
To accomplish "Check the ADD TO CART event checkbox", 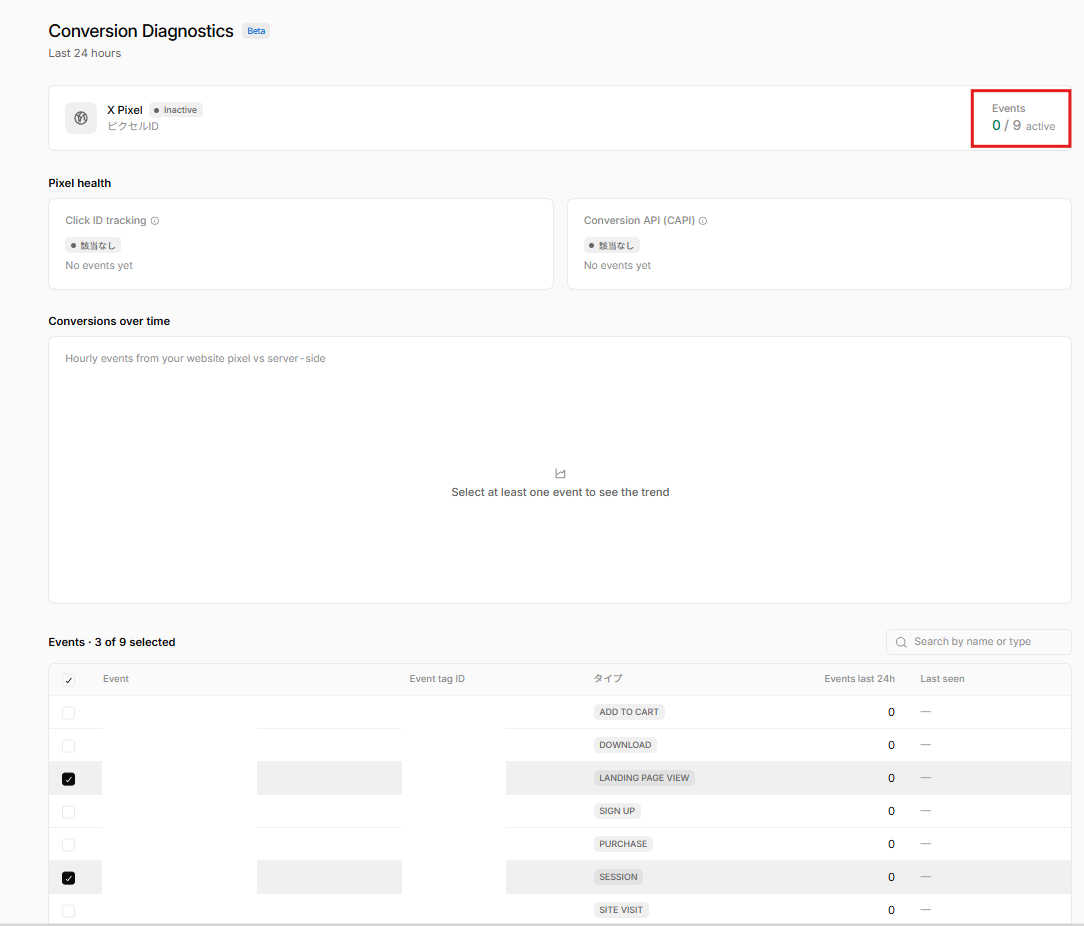I will 68,712.
